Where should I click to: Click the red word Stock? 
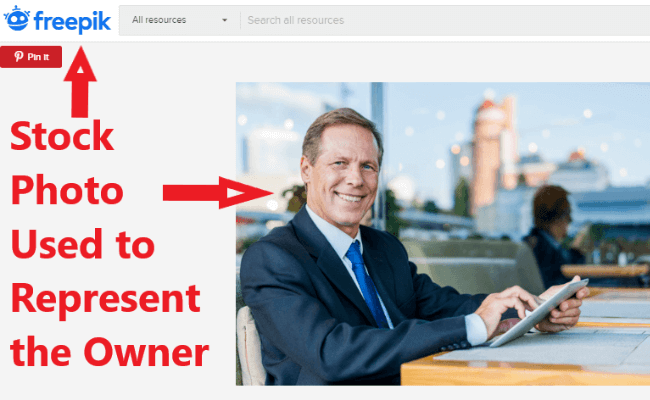pos(62,136)
